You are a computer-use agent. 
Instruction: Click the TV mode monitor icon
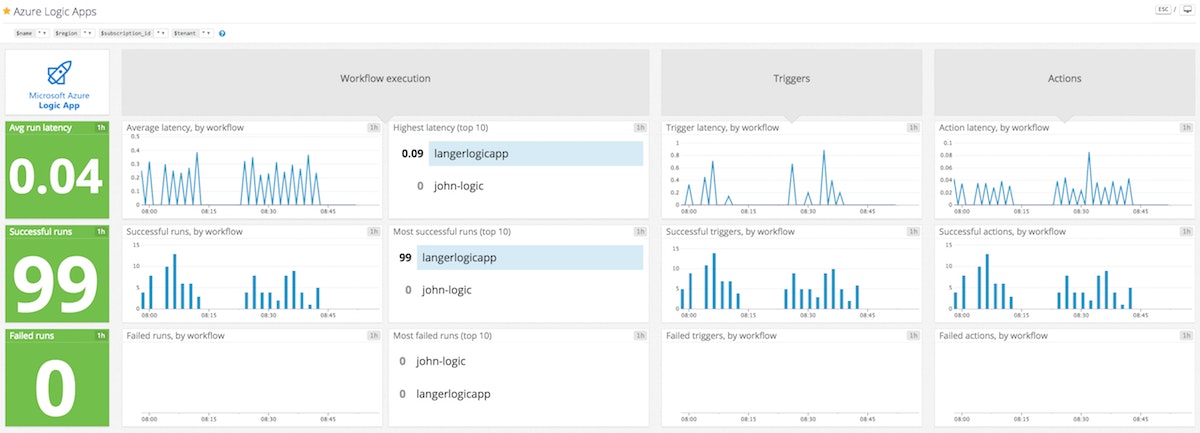pyautogui.click(x=1187, y=10)
